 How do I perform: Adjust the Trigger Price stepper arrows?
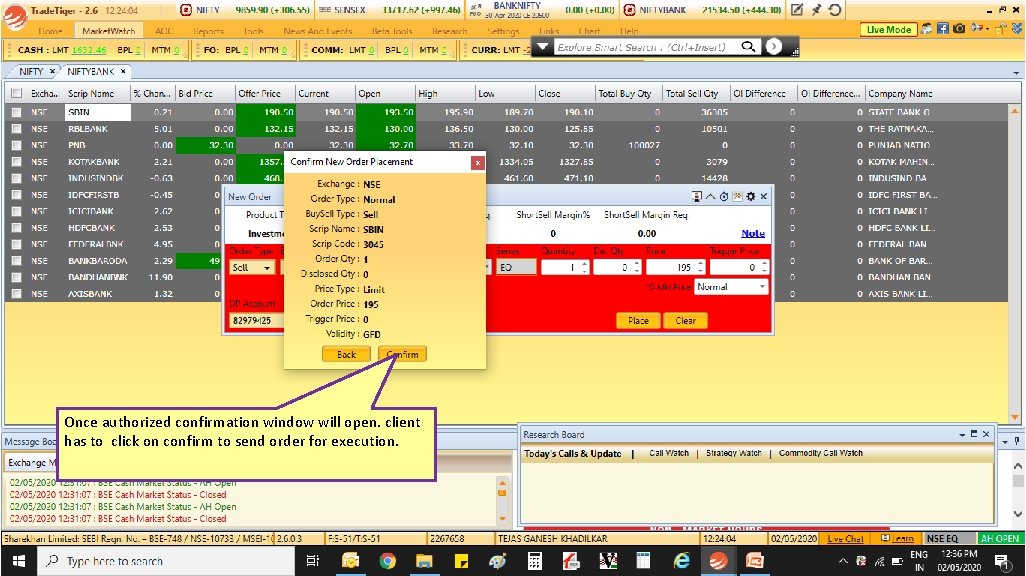click(x=764, y=267)
